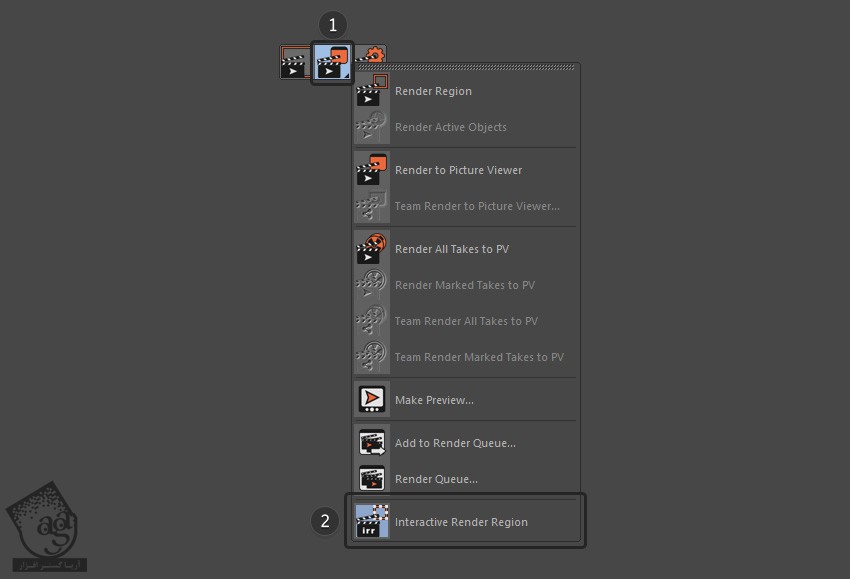The image size is (850, 579).
Task: Click the Add to Render Queue icon
Action: [x=371, y=443]
